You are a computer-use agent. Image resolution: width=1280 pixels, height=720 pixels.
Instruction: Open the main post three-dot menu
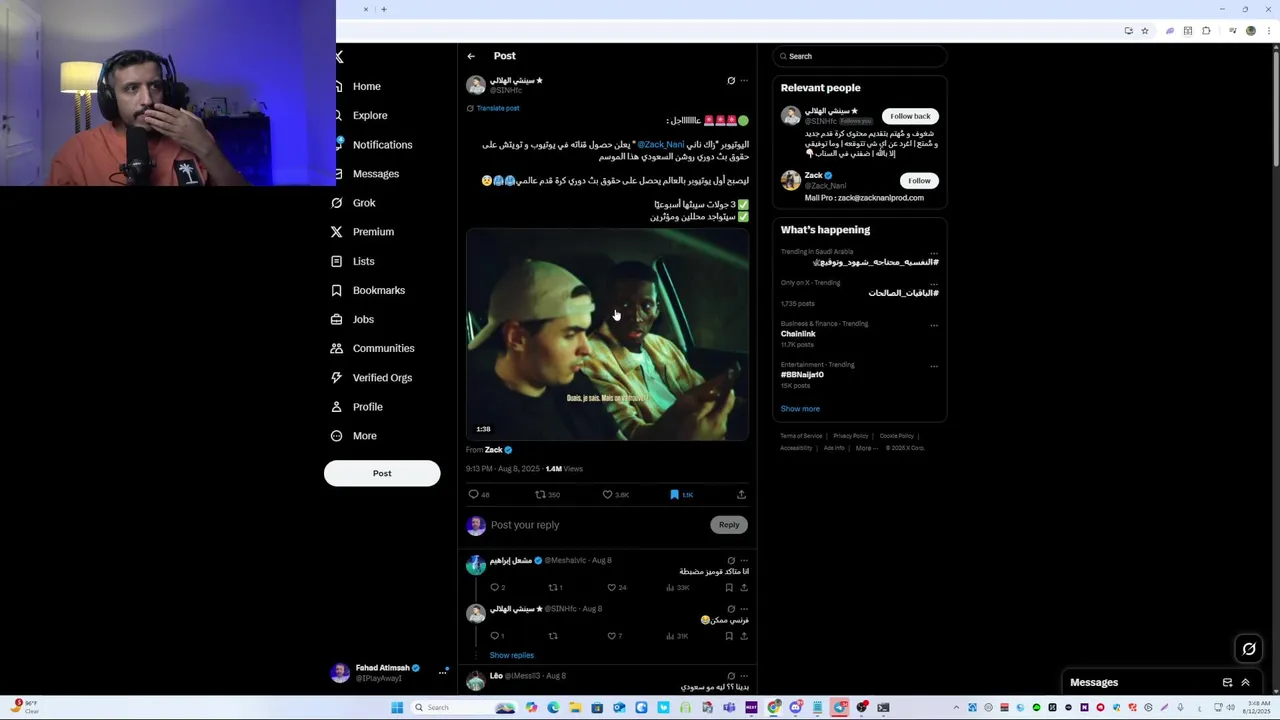743,81
